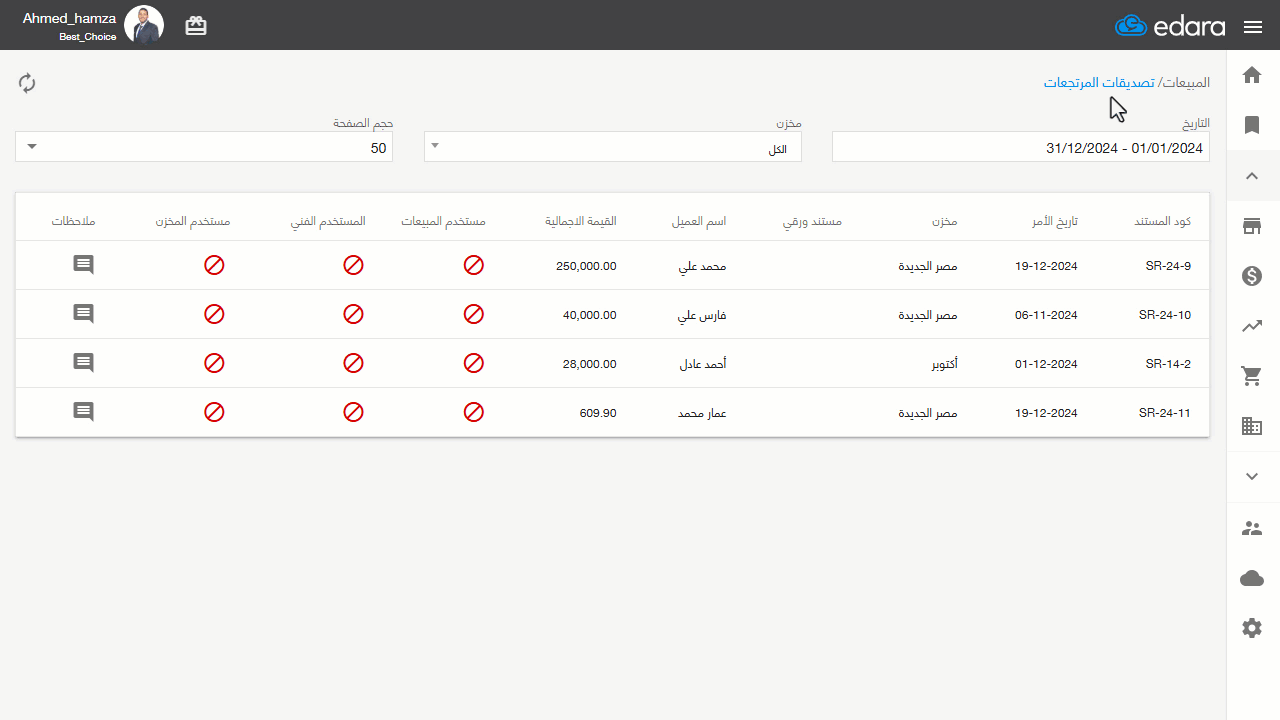Select document code SR-24-10

1165,315
